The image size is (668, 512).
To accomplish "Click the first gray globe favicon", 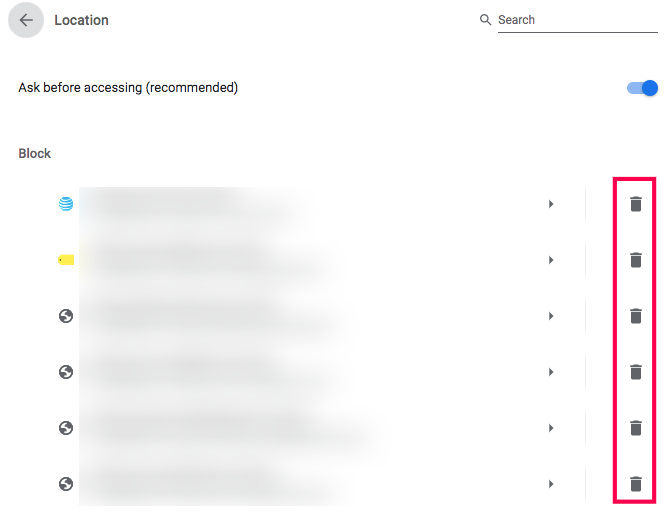I will [66, 316].
